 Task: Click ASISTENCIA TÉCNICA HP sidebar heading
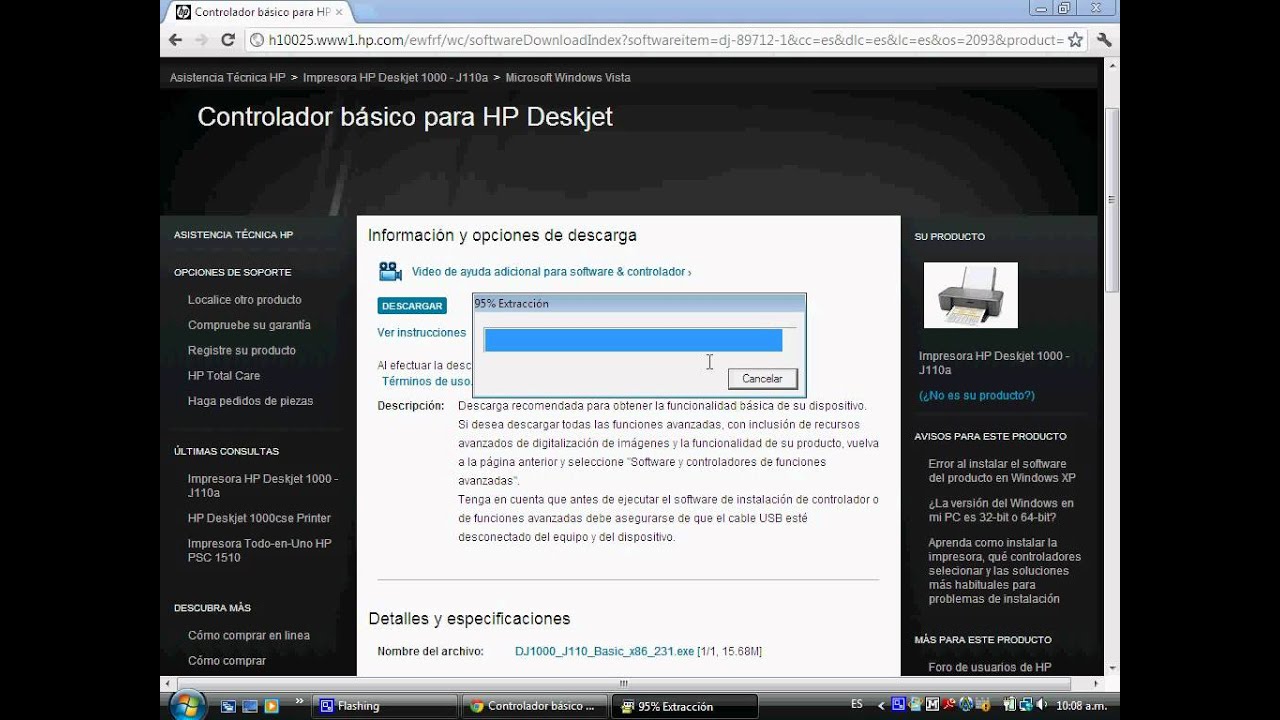233,235
